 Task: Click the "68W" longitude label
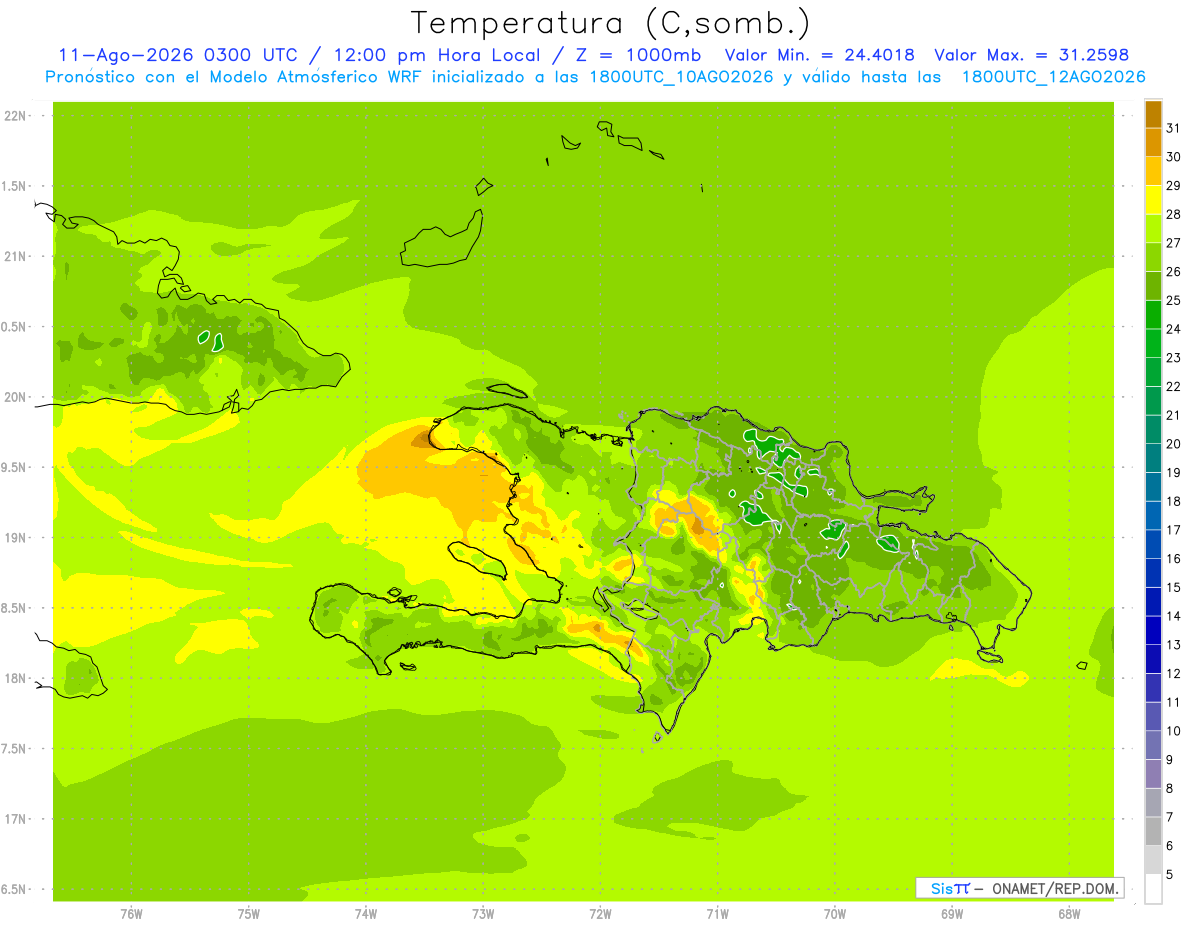coord(1069,913)
